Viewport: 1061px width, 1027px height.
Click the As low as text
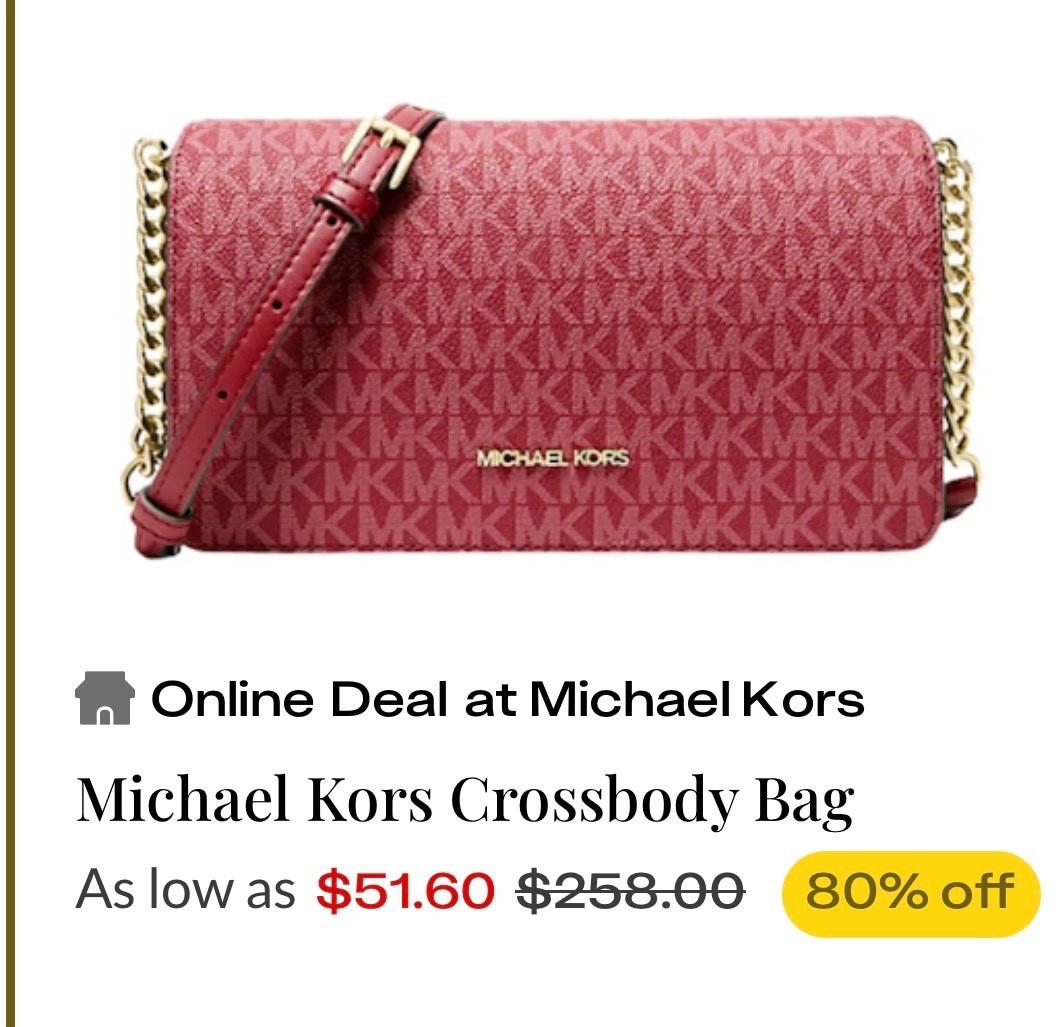click(185, 890)
